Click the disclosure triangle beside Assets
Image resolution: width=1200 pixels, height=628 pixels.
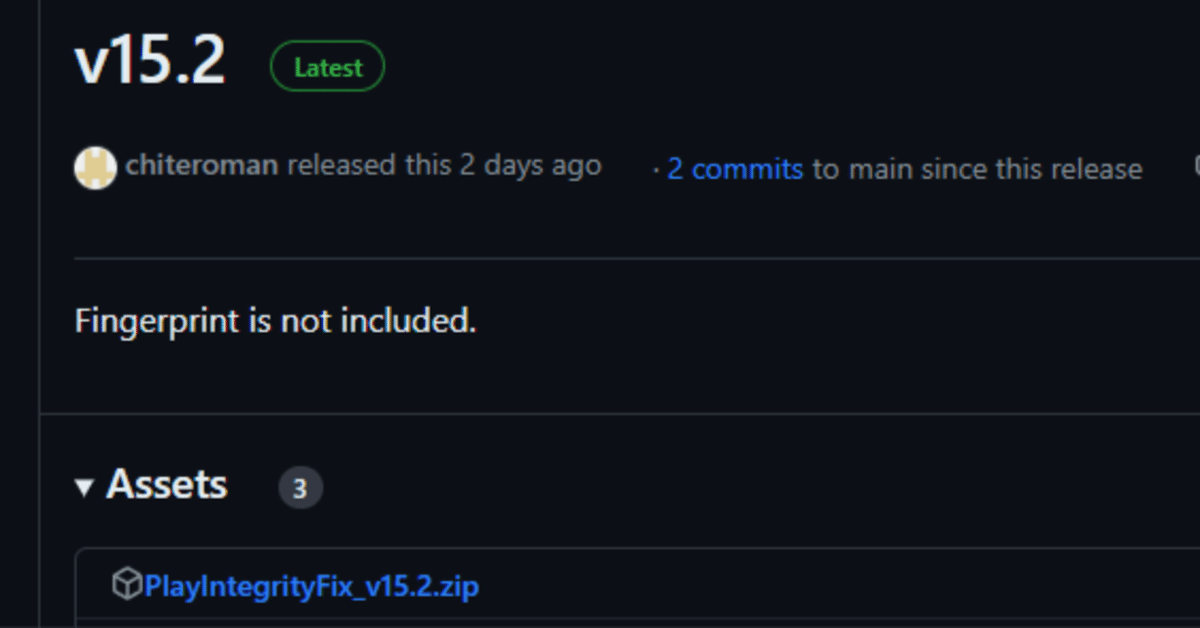tap(86, 486)
